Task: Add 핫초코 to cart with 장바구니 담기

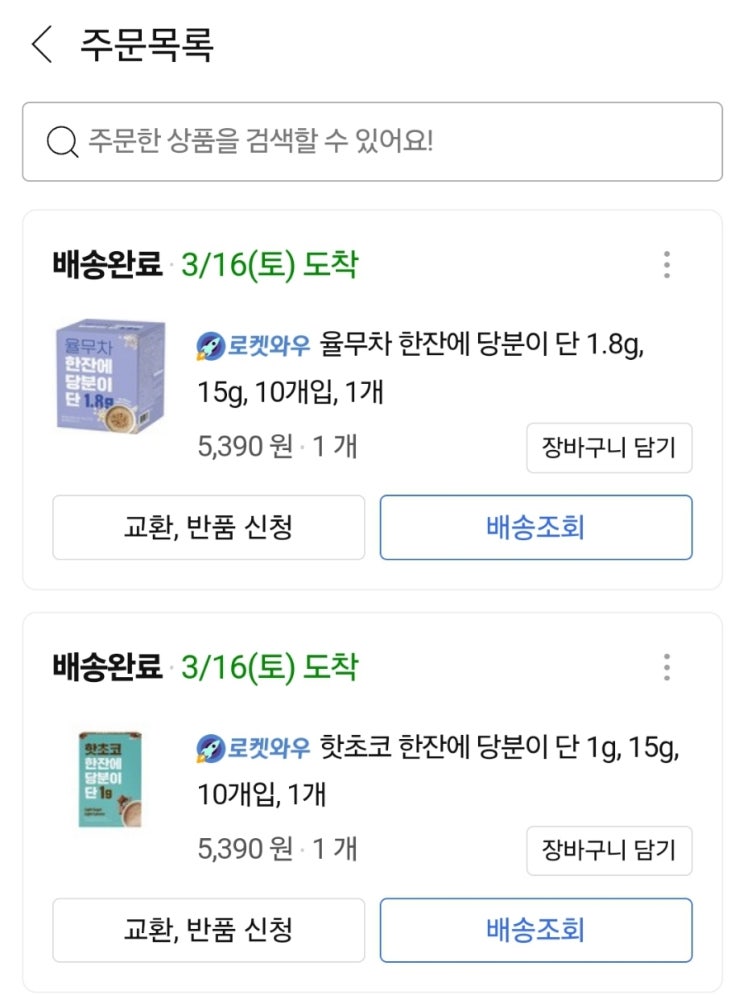Action: pos(609,851)
